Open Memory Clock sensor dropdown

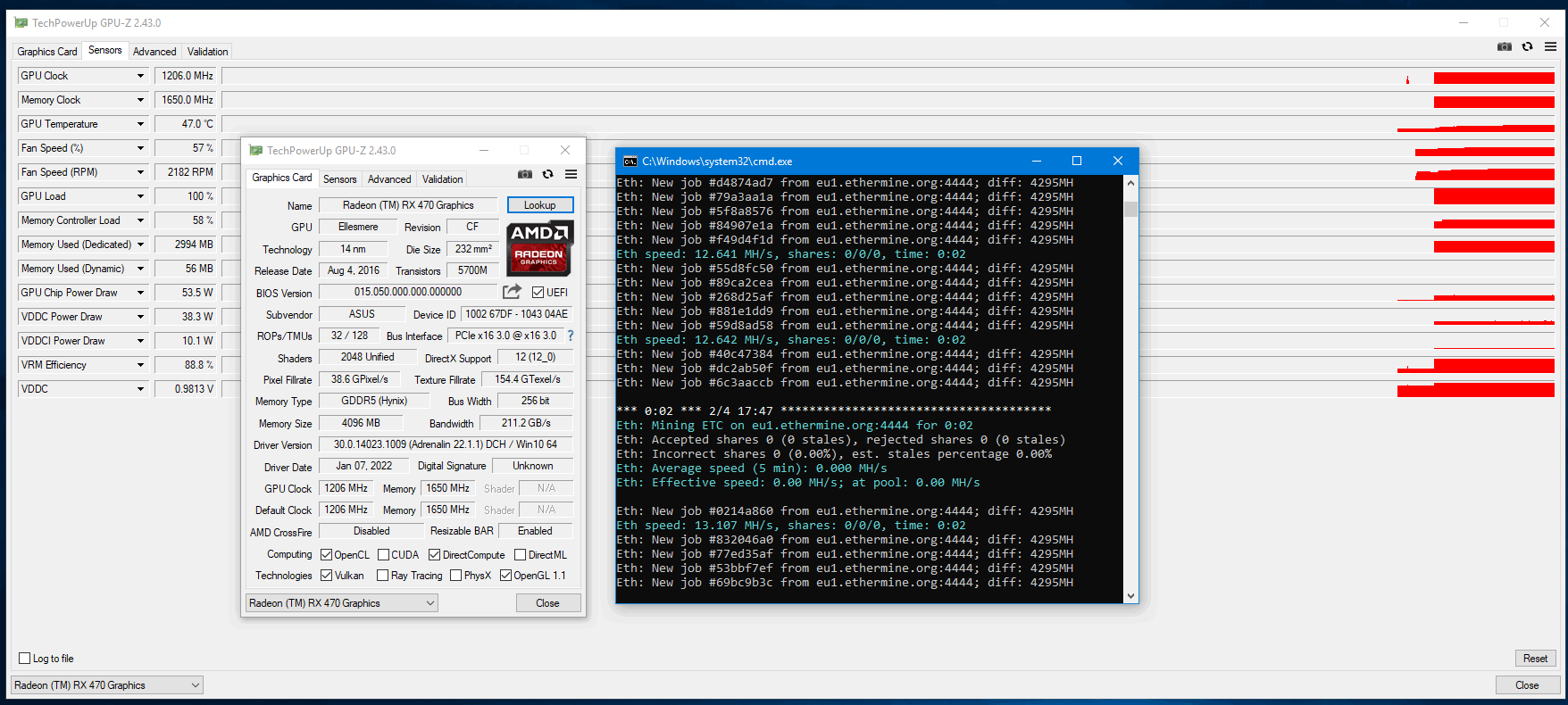point(140,100)
